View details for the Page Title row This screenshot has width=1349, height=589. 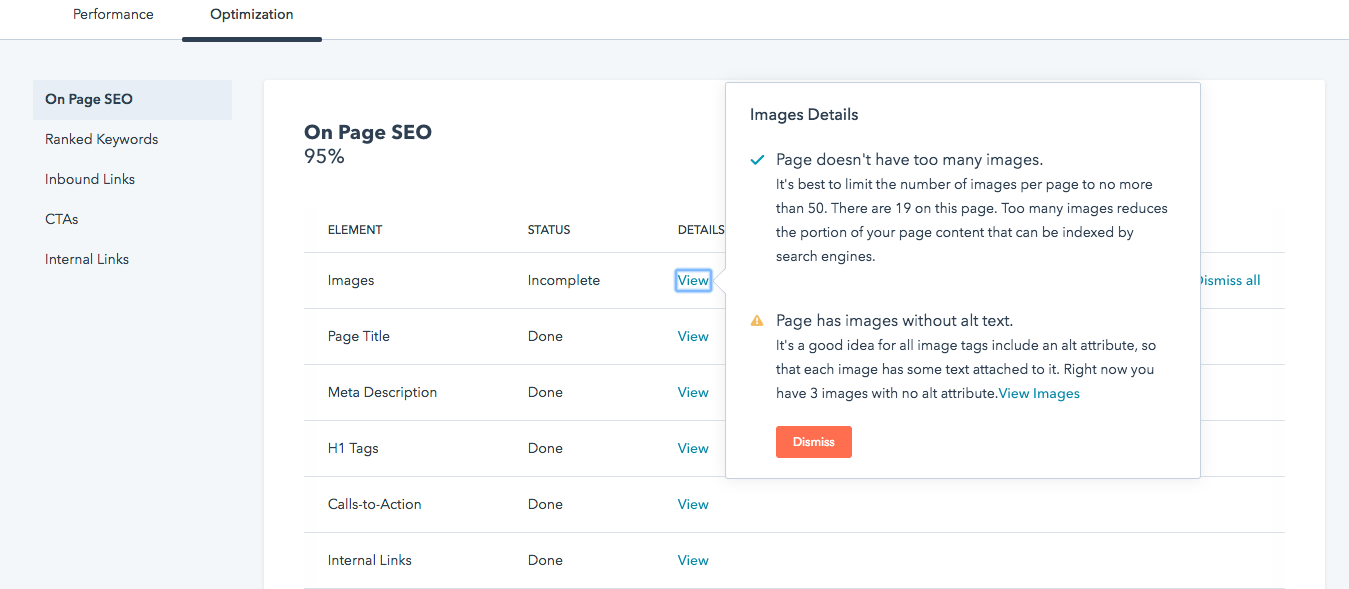693,336
